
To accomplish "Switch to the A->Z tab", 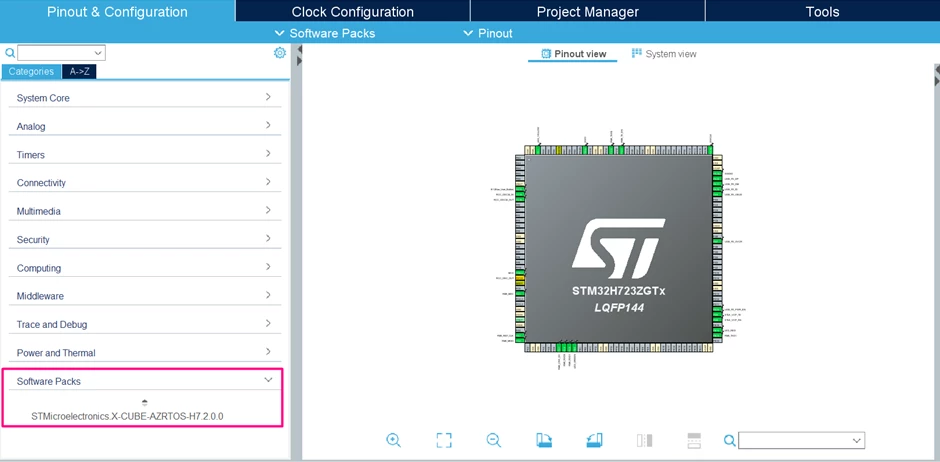I will pos(79,71).
